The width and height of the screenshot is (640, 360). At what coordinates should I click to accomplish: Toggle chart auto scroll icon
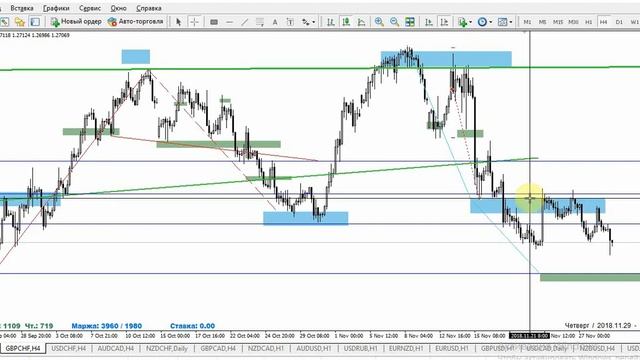pos(429,22)
